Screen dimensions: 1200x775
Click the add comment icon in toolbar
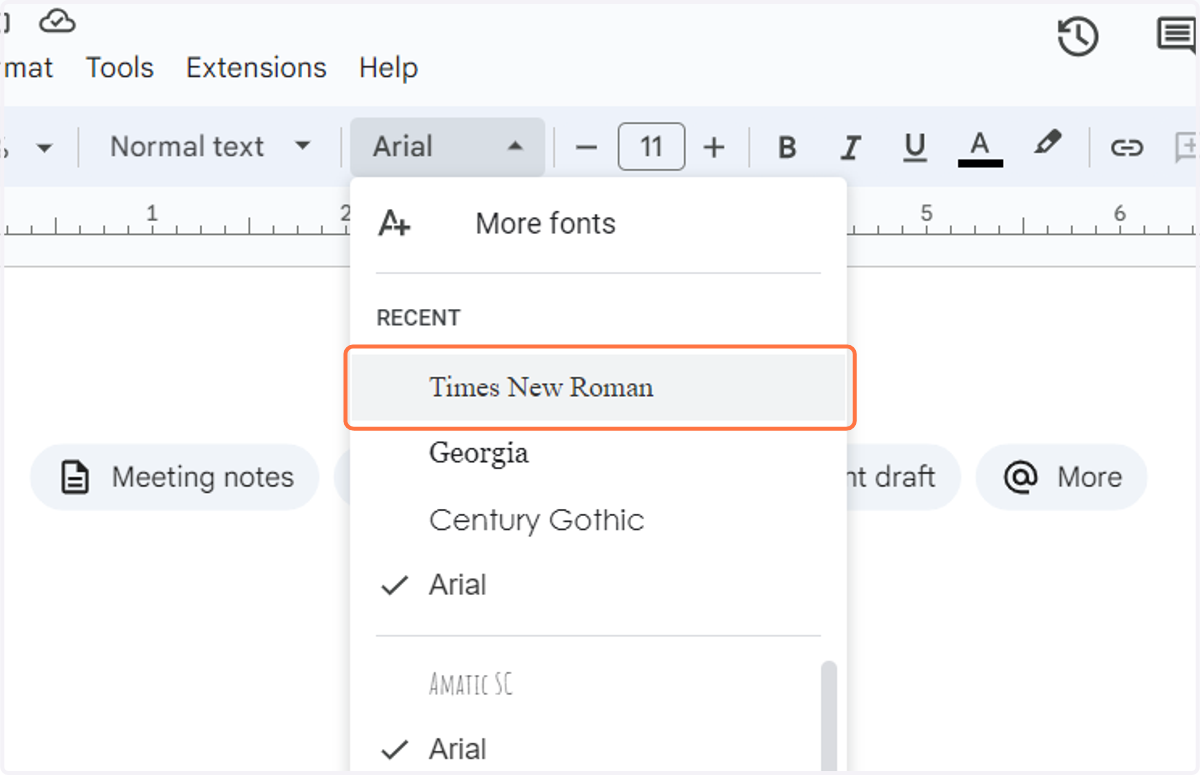point(1185,148)
